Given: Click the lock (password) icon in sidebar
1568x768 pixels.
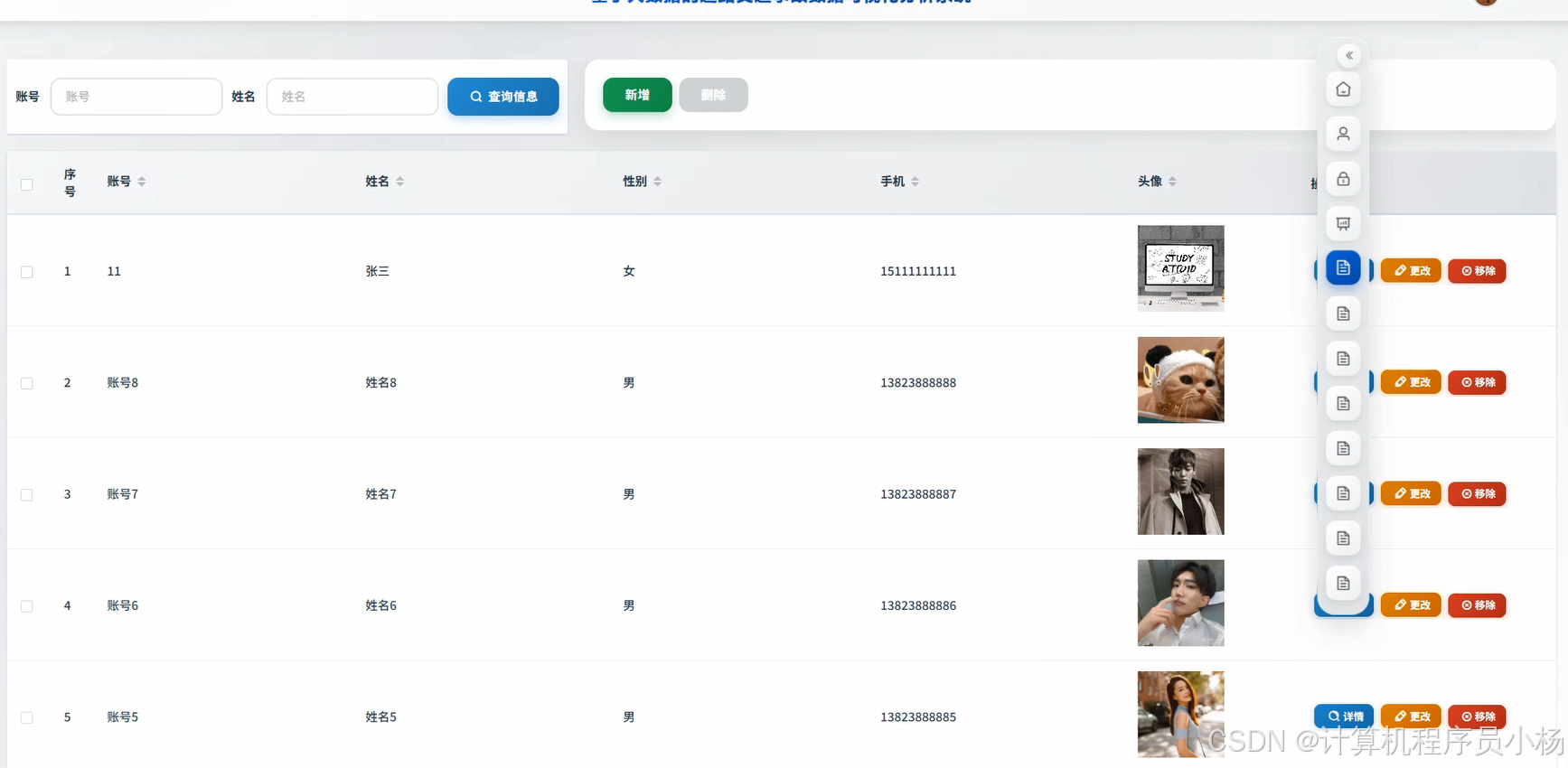Looking at the screenshot, I should (1343, 179).
